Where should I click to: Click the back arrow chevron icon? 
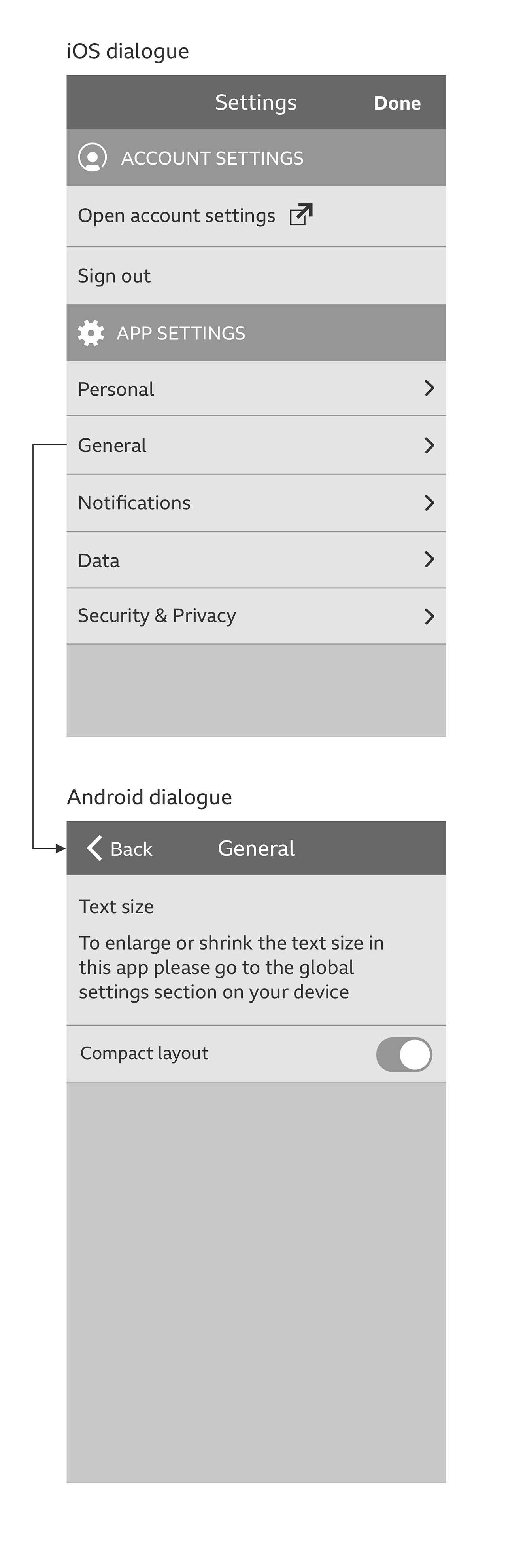click(x=95, y=848)
